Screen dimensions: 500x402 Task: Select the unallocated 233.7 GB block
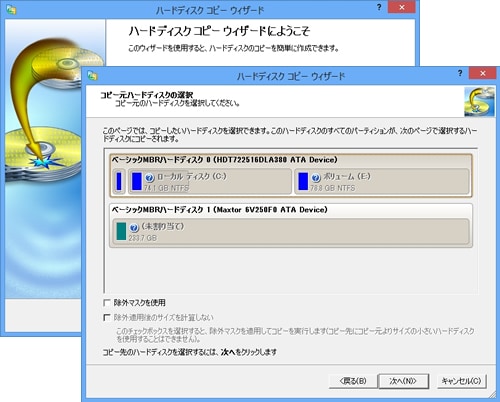click(291, 232)
